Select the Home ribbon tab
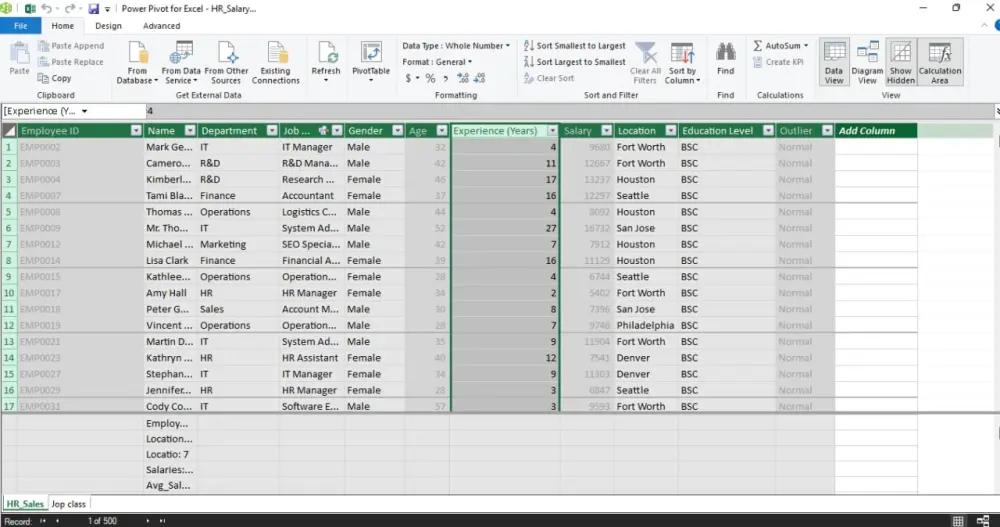 pos(62,26)
